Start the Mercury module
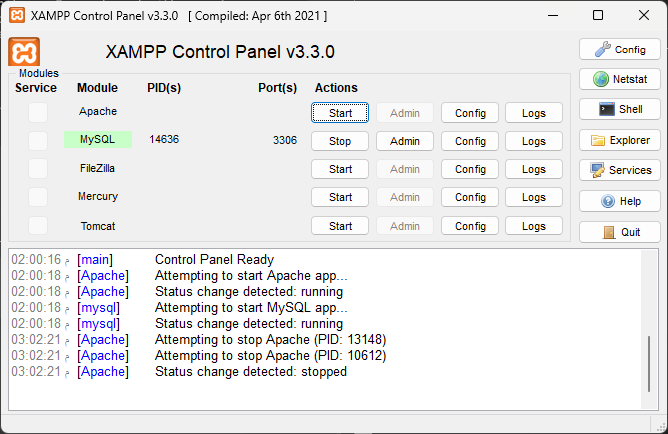The image size is (668, 434). click(340, 197)
